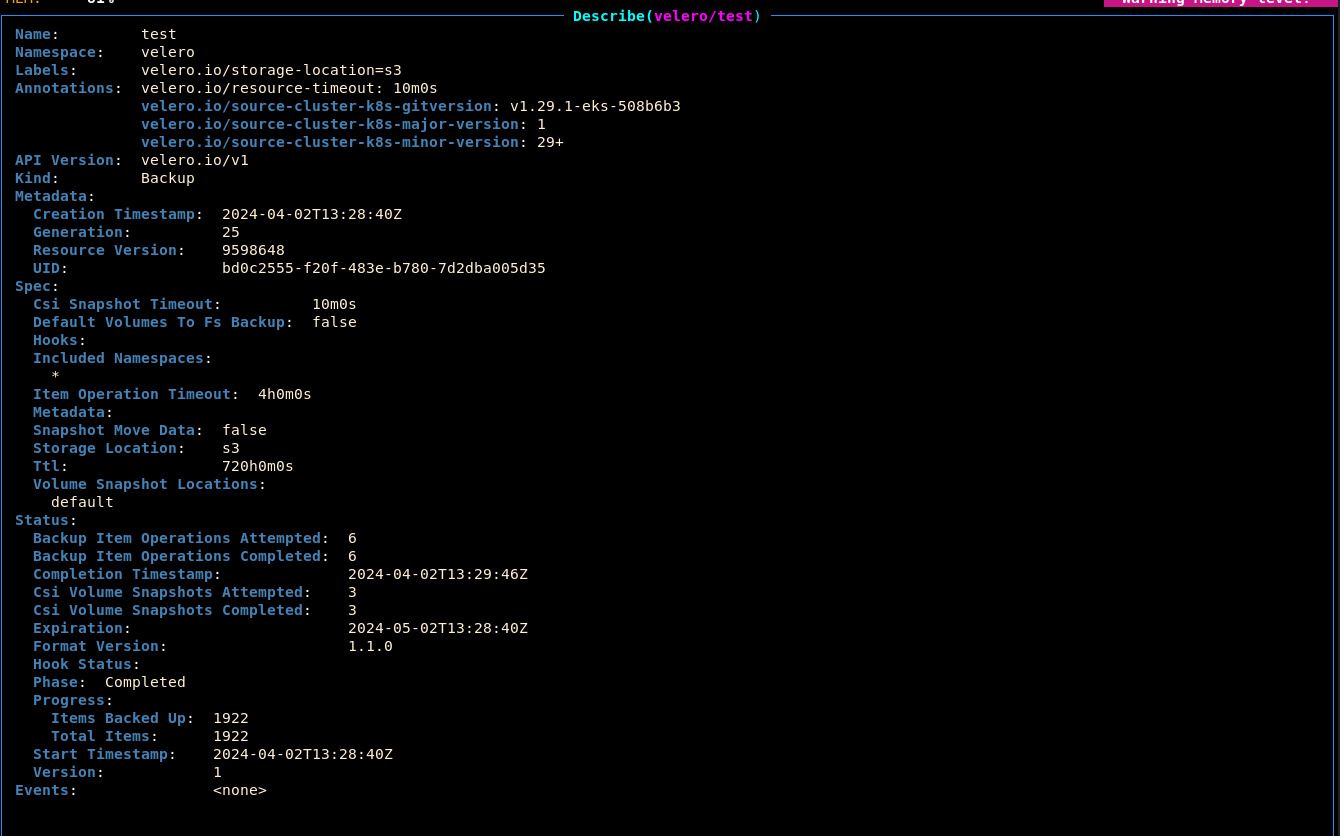Viewport: 1340px width, 836px height.
Task: Click the Creation Timestamp value
Action: 311,214
